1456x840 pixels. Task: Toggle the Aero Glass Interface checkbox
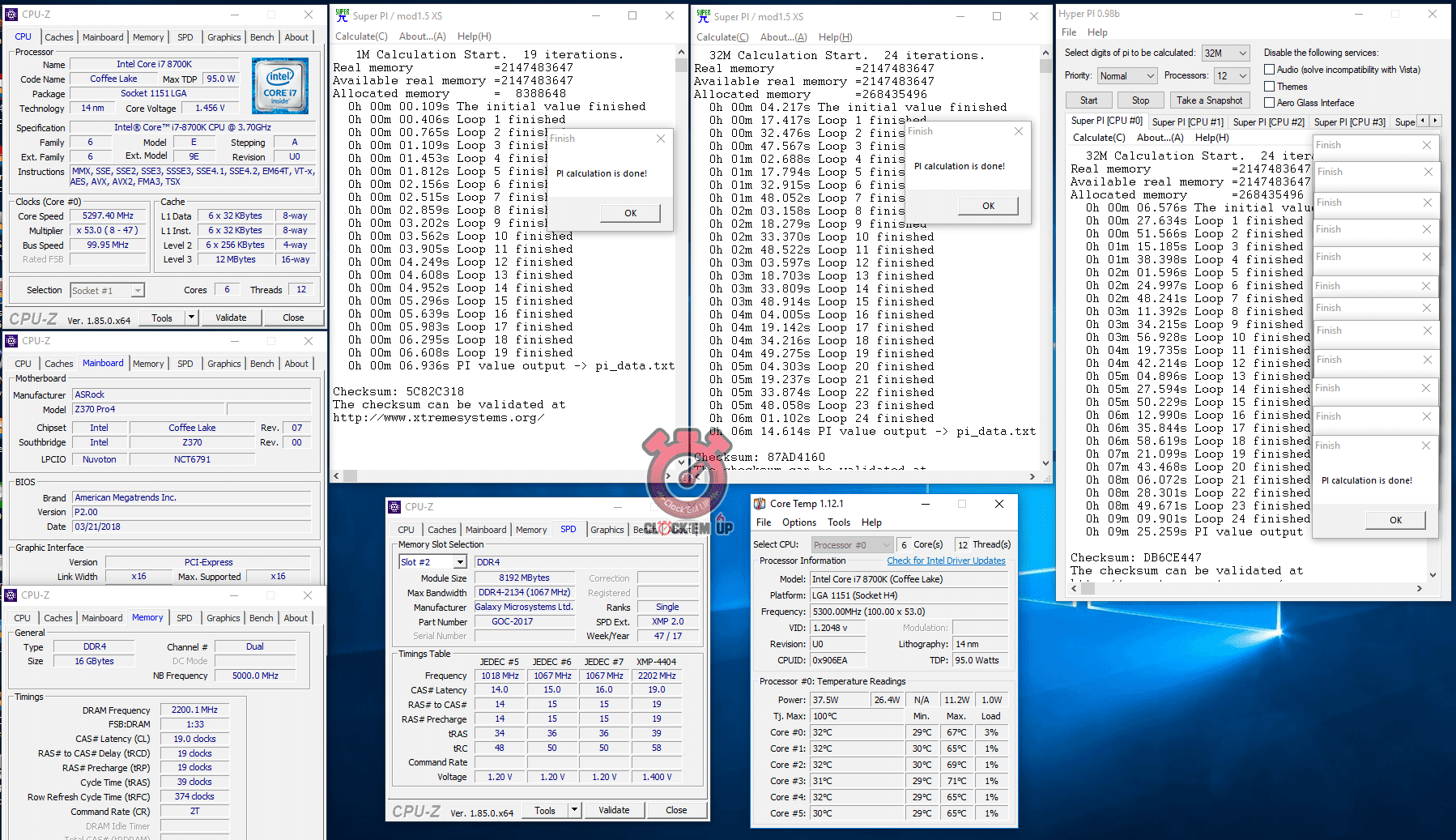[x=1270, y=103]
